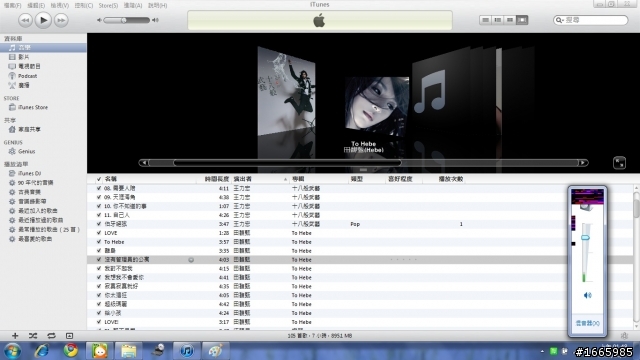This screenshot has width=640, height=360.
Task: Uncheck the LOVE! song lasting 3:17
Action: click(99, 322)
